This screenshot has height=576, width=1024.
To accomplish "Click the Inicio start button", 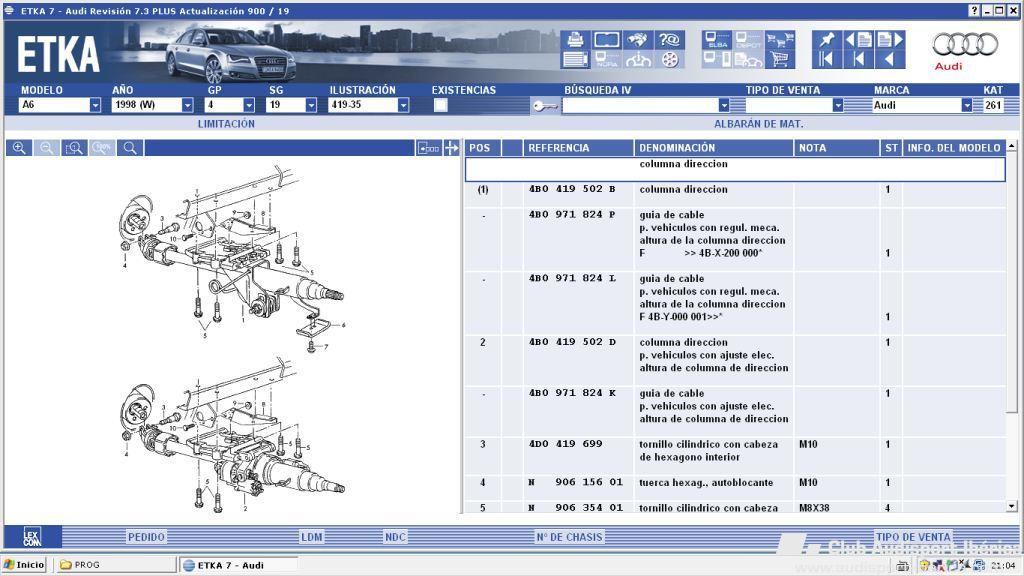I will 24,565.
